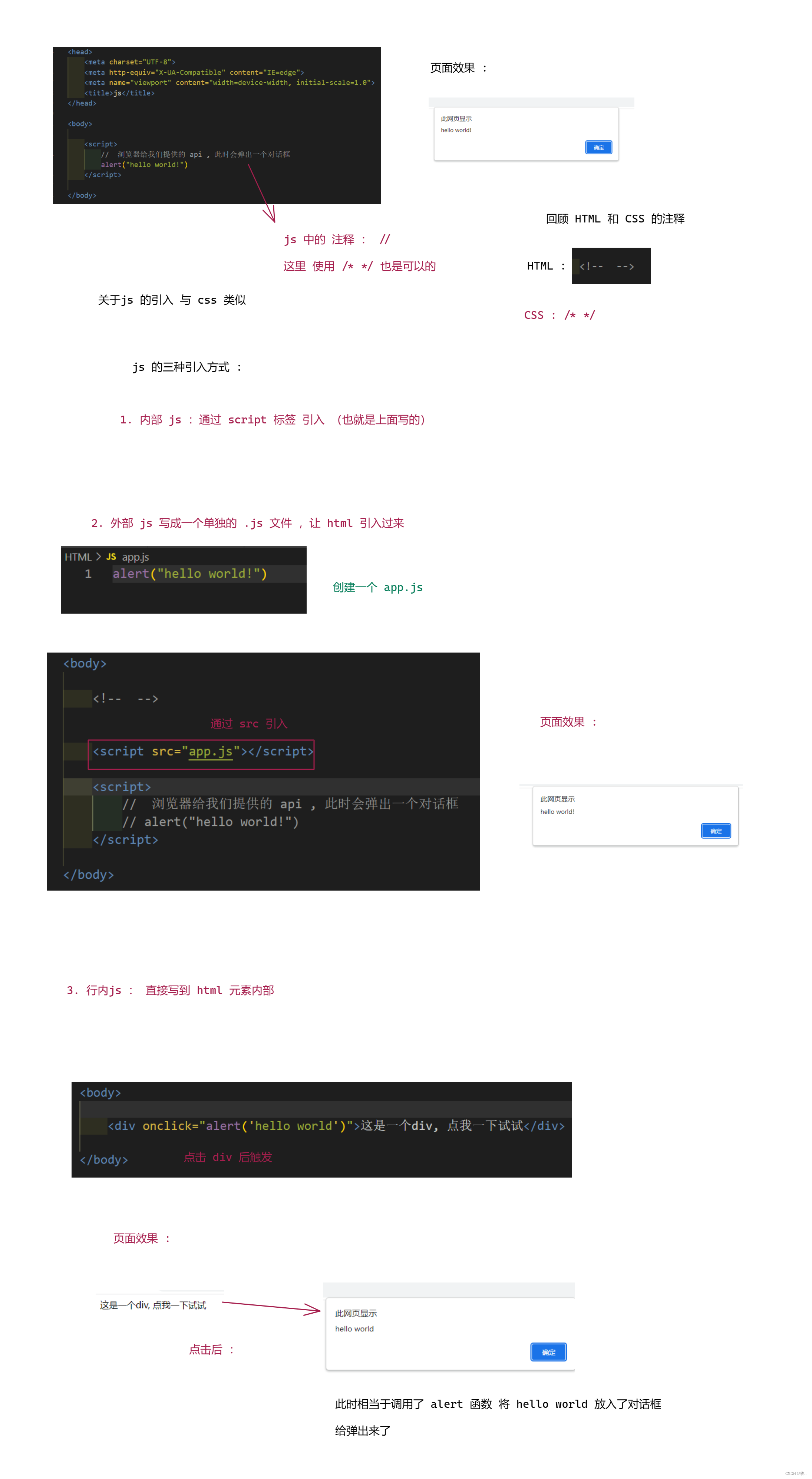
Task: Click the text 回顾 HTML 和 CSS 的注释
Action: point(615,219)
